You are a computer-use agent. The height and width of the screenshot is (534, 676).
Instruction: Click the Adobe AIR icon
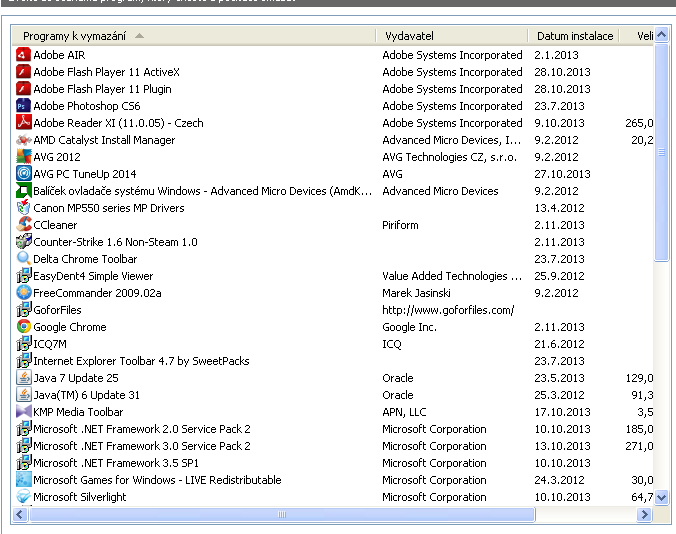click(x=23, y=55)
